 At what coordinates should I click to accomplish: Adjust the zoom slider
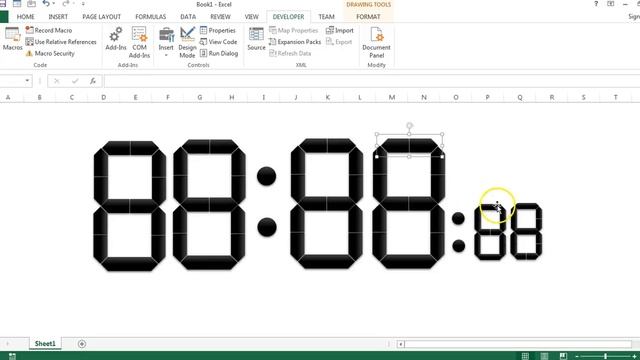point(606,356)
